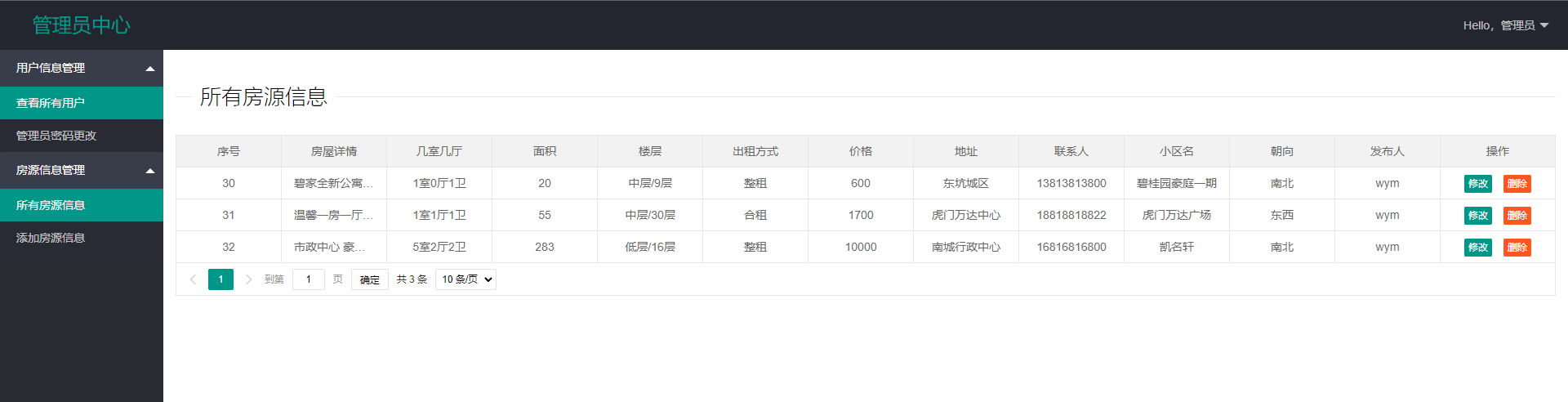Collapse the 房源信息管理 menu section
The width and height of the screenshot is (1568, 402).
82,170
